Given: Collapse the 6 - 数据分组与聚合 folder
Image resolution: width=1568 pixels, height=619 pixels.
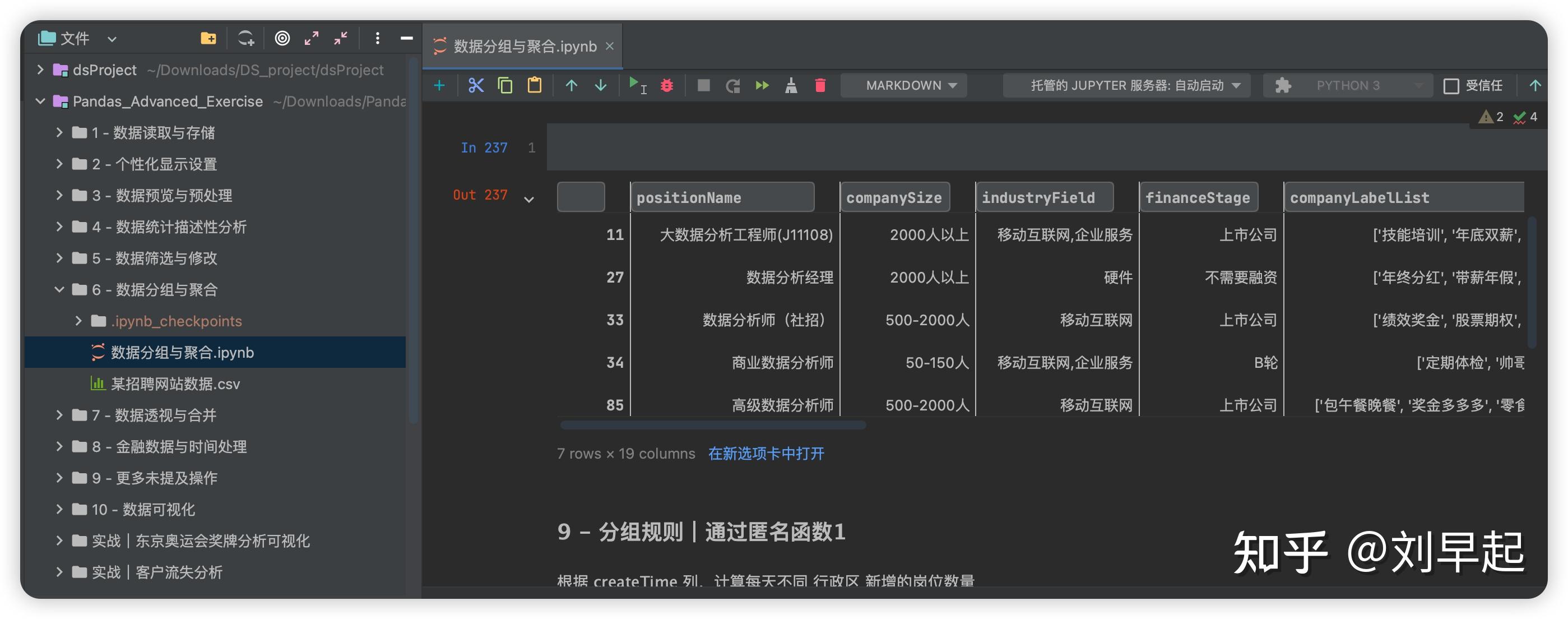Looking at the screenshot, I should coord(58,289).
